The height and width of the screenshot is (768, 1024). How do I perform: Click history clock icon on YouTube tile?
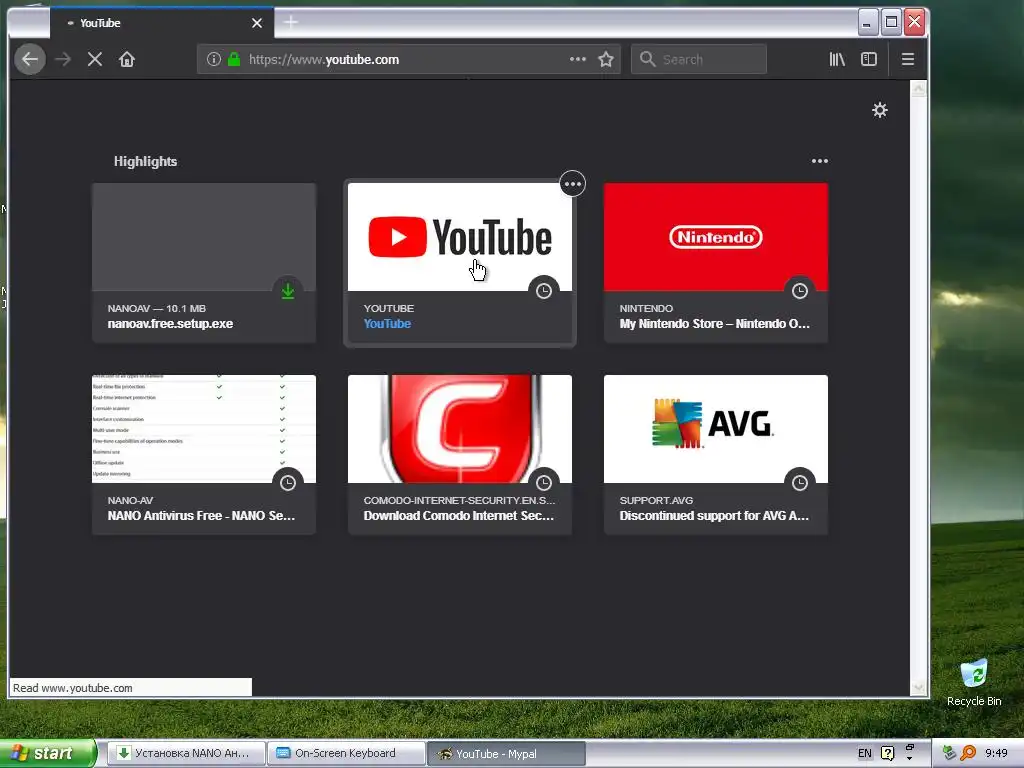point(543,291)
